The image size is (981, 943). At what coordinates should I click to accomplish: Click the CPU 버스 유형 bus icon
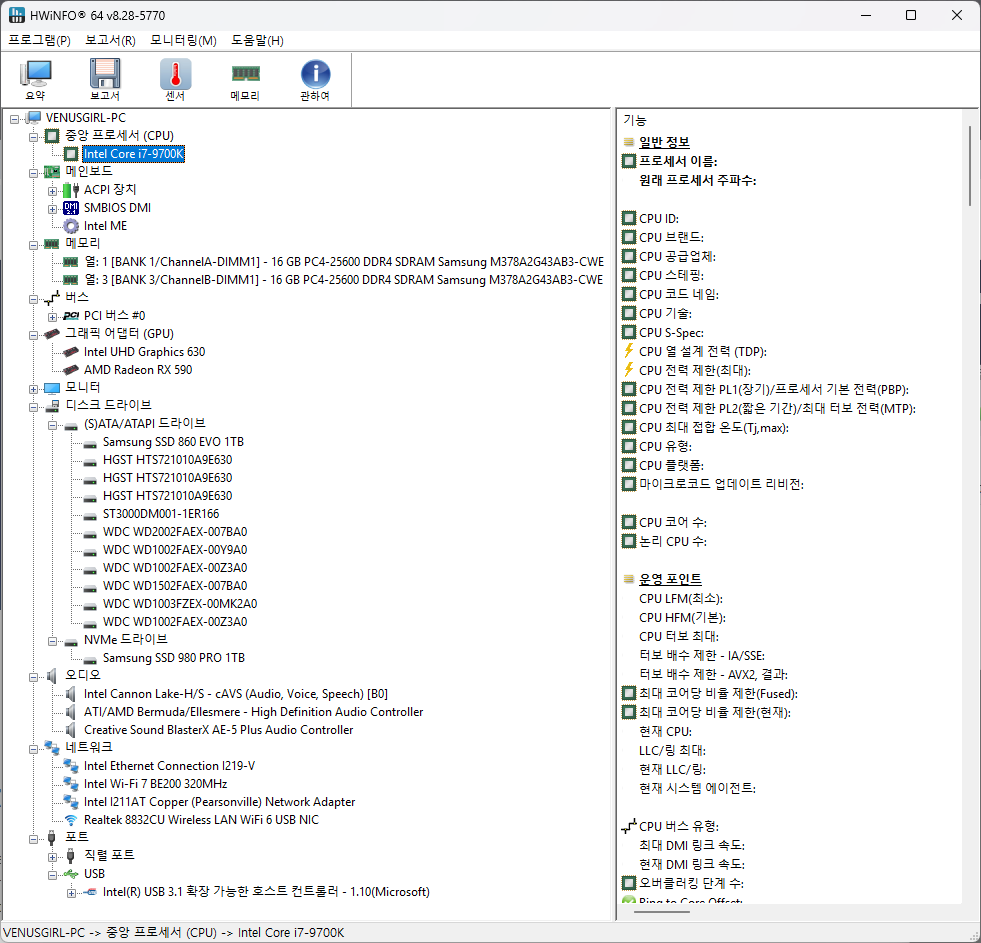[629, 826]
